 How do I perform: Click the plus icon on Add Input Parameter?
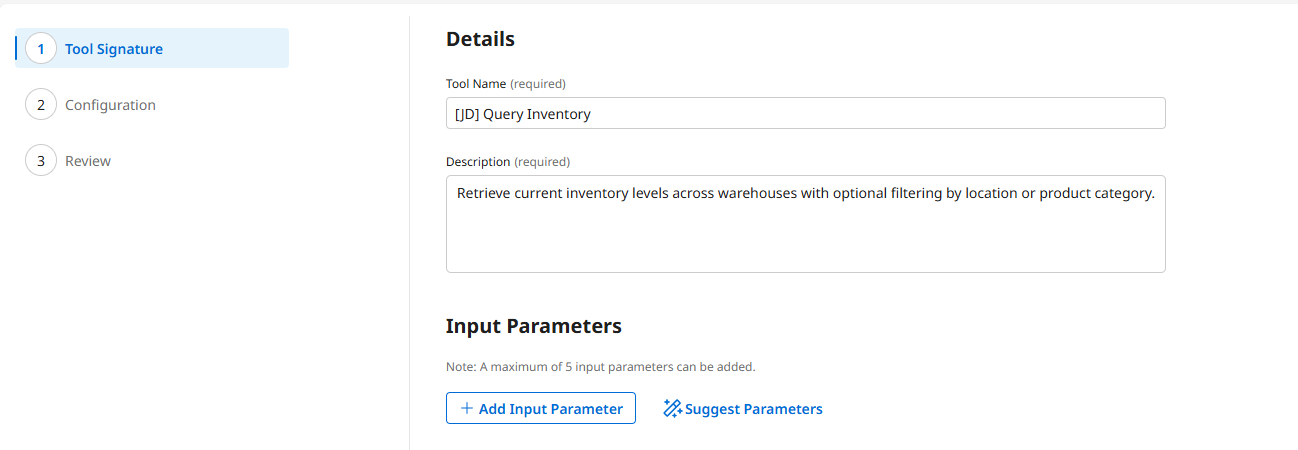pos(466,408)
